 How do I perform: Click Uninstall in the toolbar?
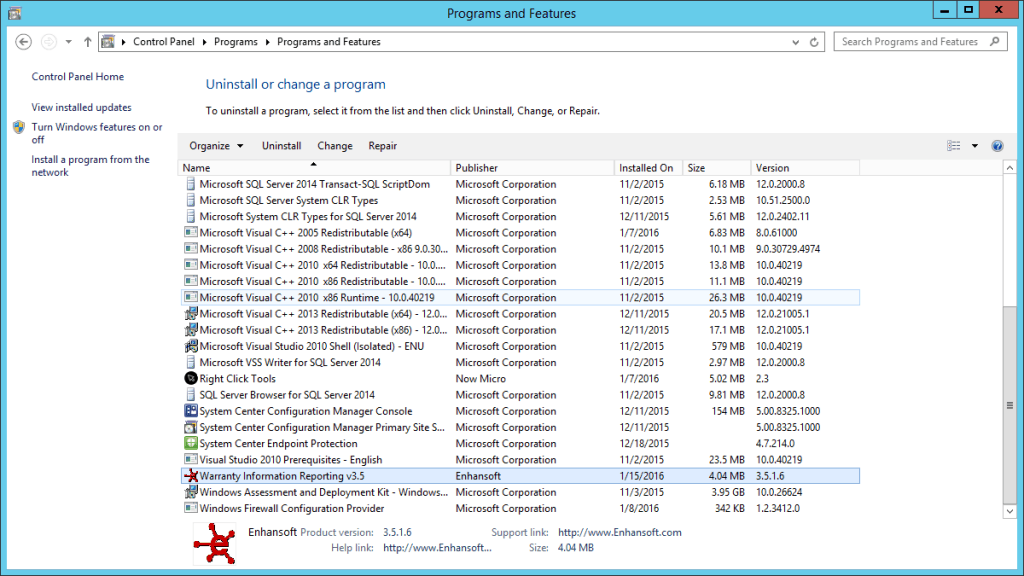[281, 146]
